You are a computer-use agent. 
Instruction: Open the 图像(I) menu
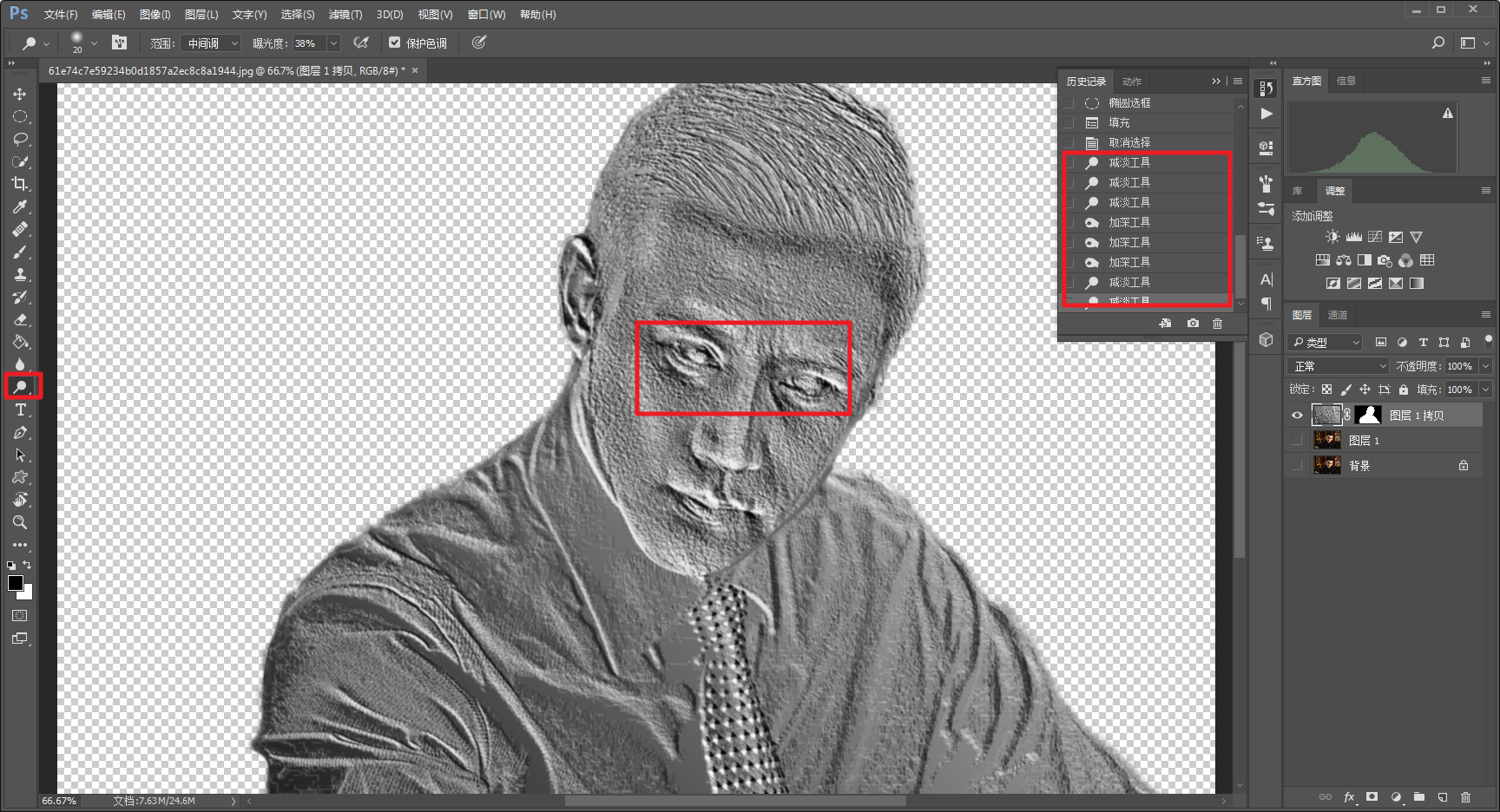click(155, 15)
